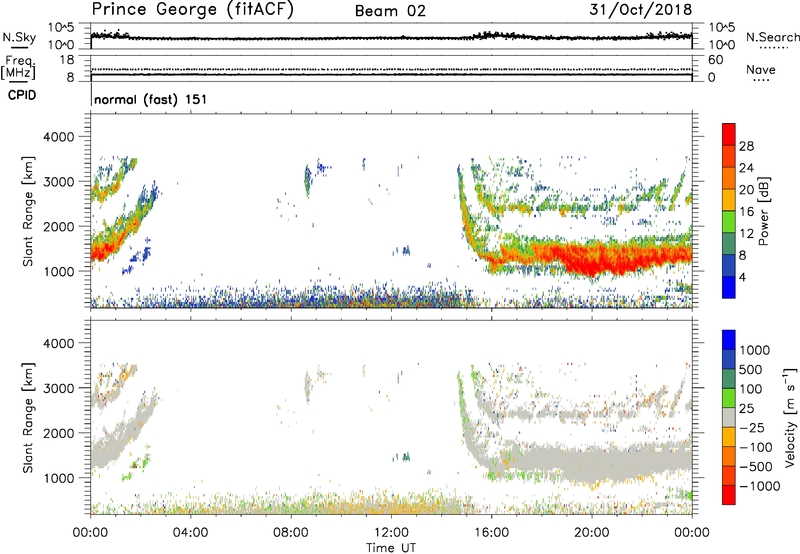This screenshot has width=800, height=554.
Task: Click the 'Freq. [MHz]' label
Action: [18, 68]
